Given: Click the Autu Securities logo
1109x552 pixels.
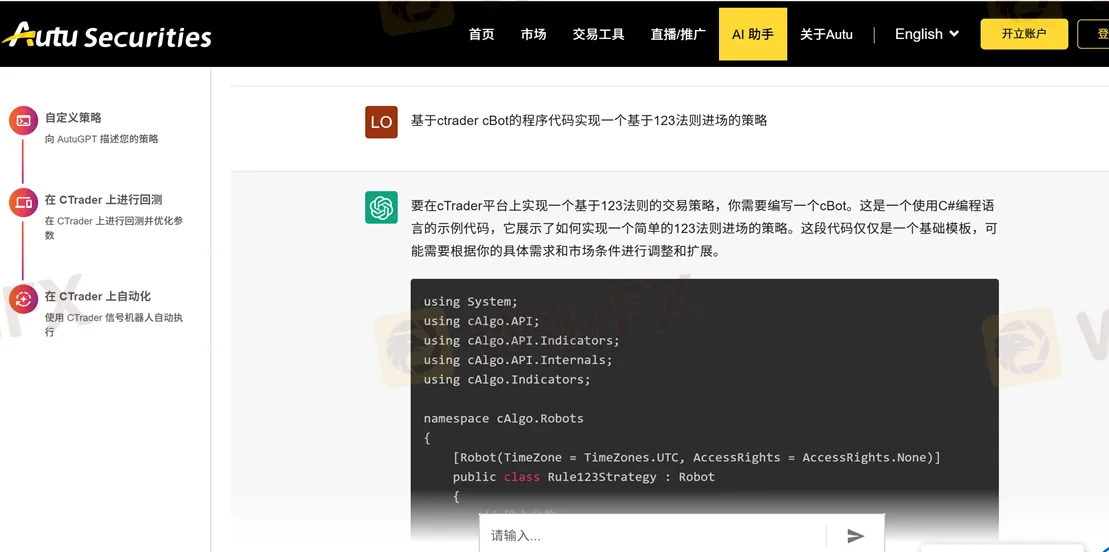Looking at the screenshot, I should click(x=106, y=34).
